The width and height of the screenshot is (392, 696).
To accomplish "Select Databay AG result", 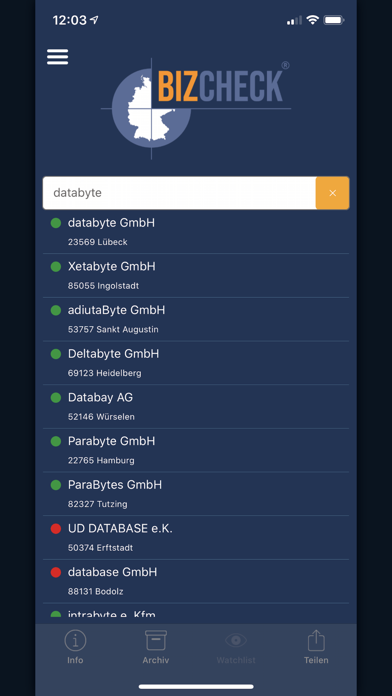I will 196,407.
